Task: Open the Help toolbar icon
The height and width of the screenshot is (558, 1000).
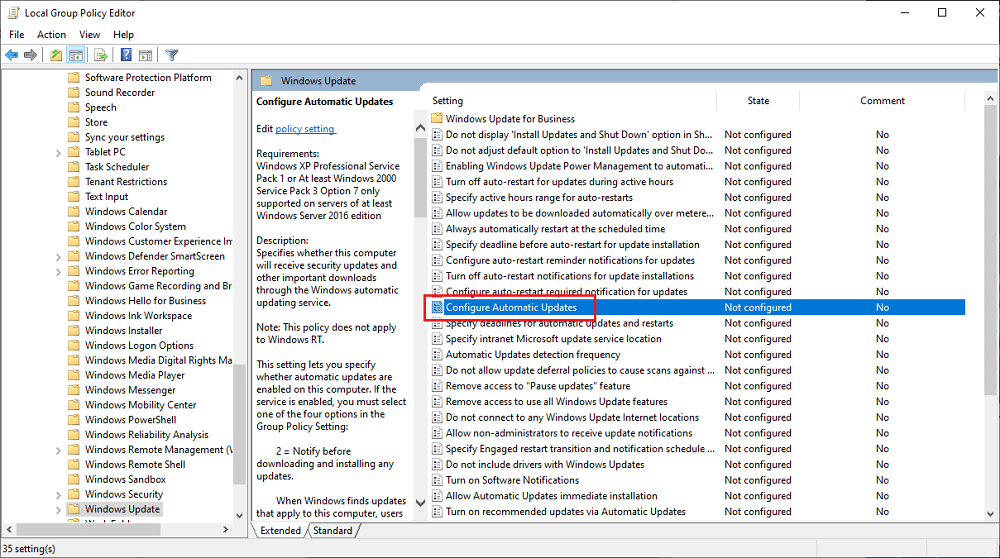Action: [x=126, y=55]
